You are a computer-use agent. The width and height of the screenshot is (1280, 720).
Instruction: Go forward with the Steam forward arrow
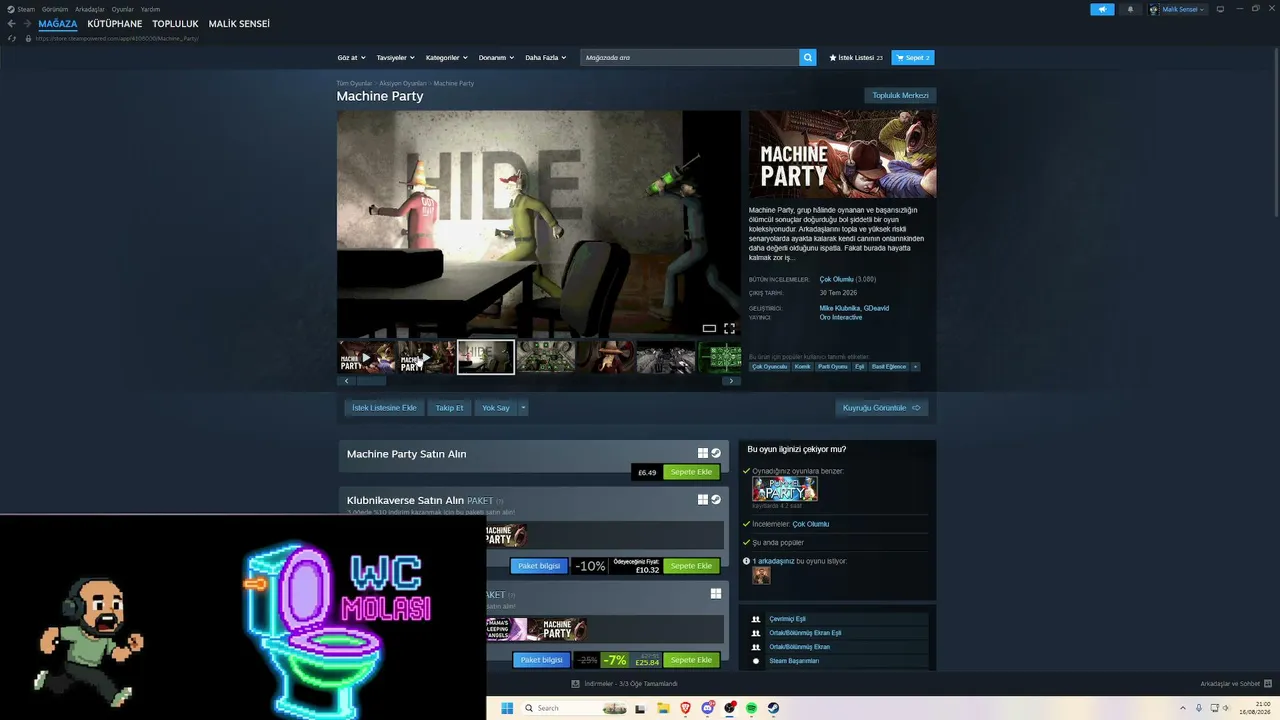[27, 24]
